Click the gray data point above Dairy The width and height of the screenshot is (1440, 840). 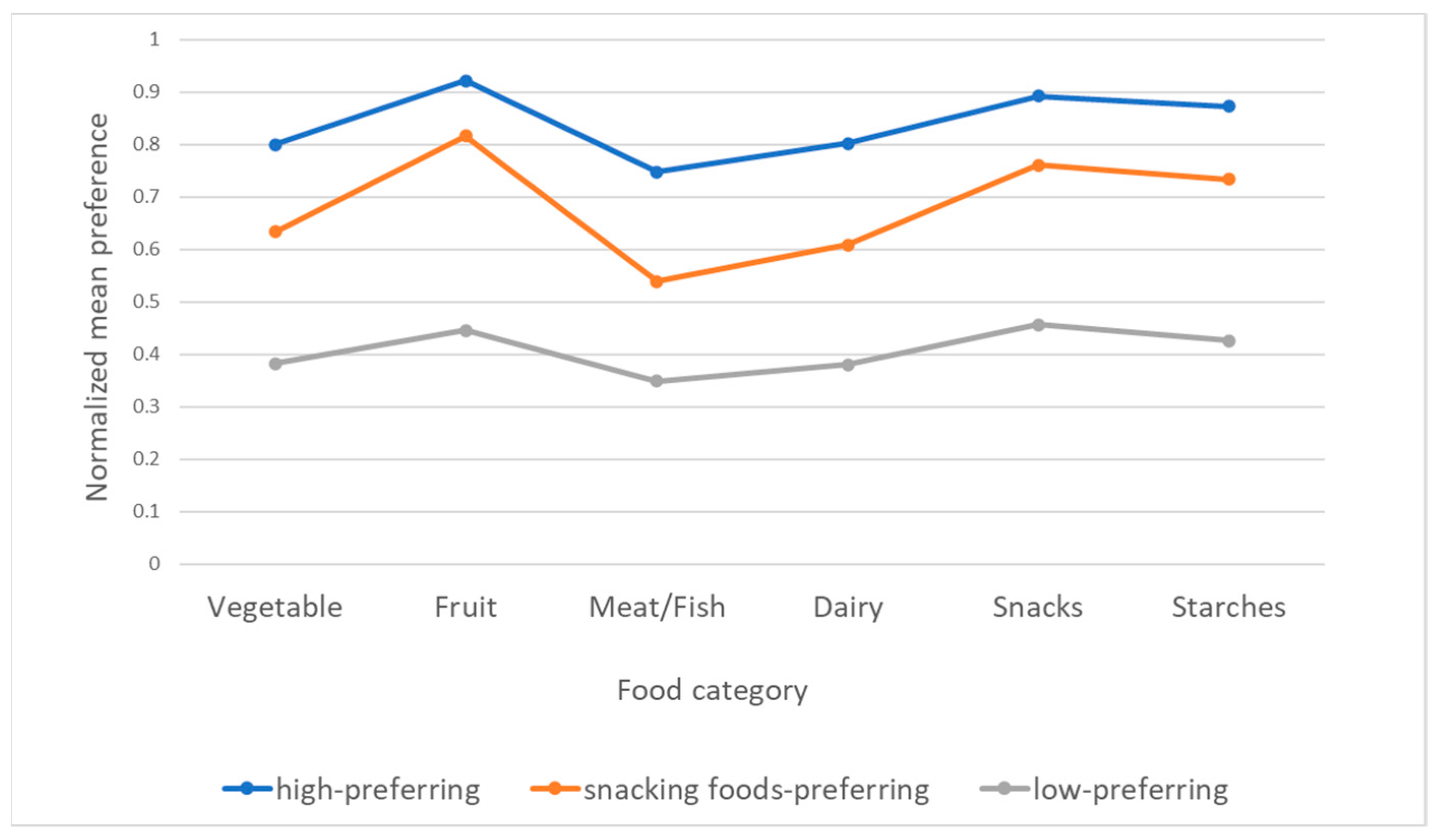pyautogui.click(x=848, y=364)
